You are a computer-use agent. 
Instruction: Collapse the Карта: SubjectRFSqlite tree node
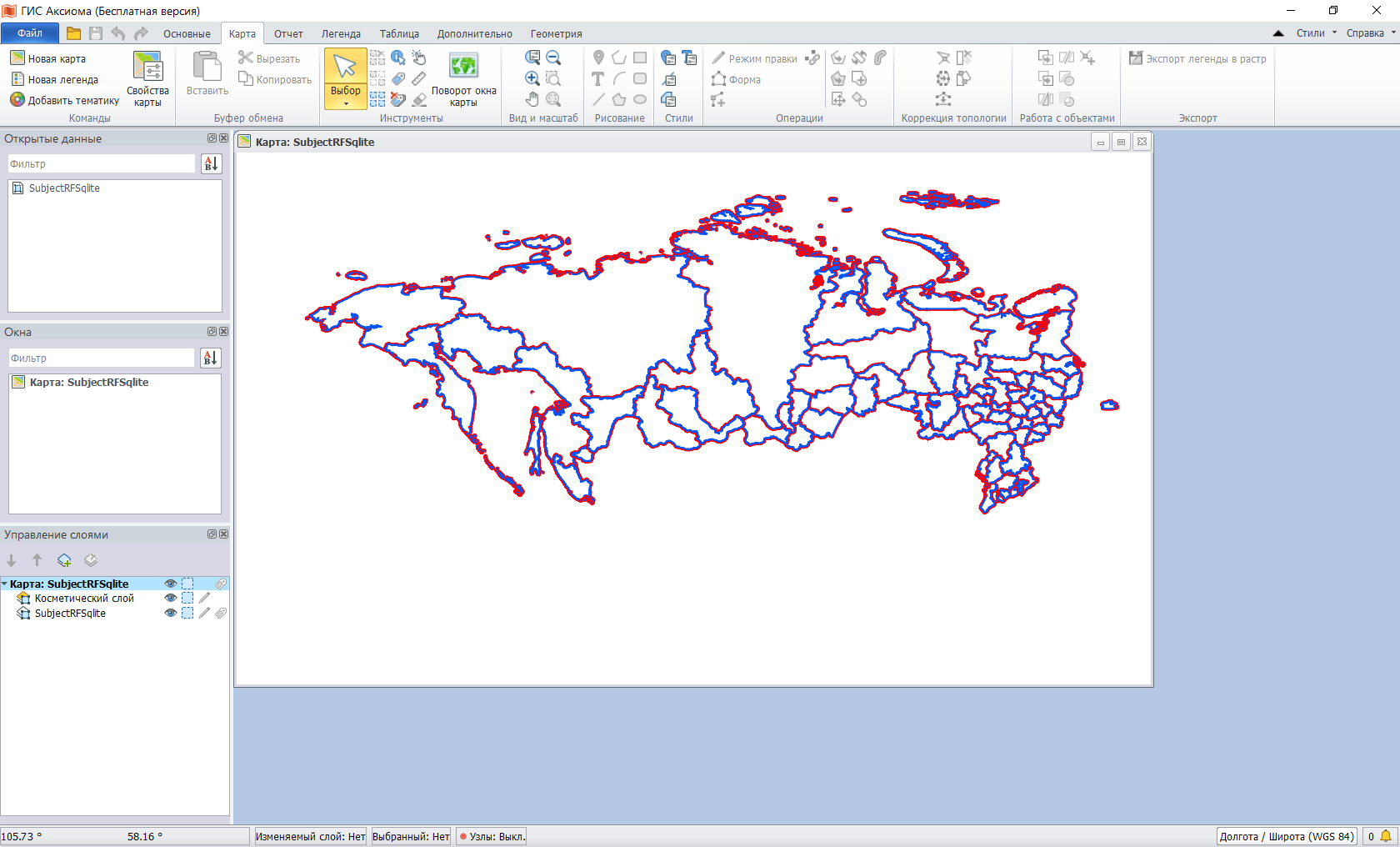[x=5, y=584]
